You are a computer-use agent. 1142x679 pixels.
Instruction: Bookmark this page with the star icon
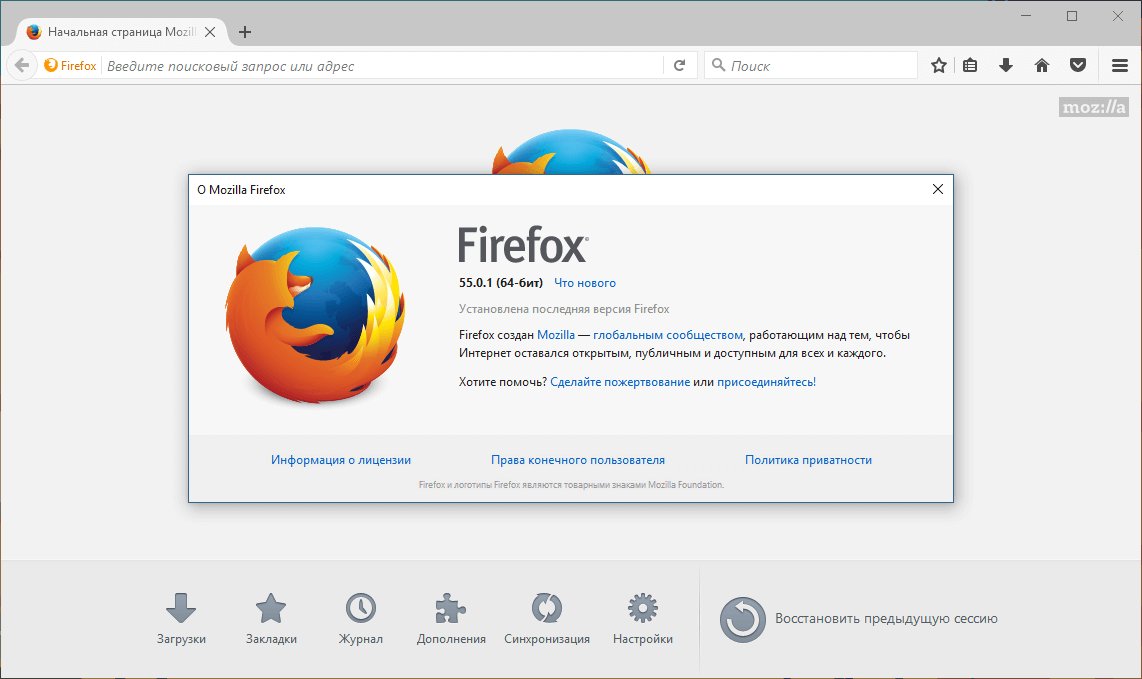939,66
